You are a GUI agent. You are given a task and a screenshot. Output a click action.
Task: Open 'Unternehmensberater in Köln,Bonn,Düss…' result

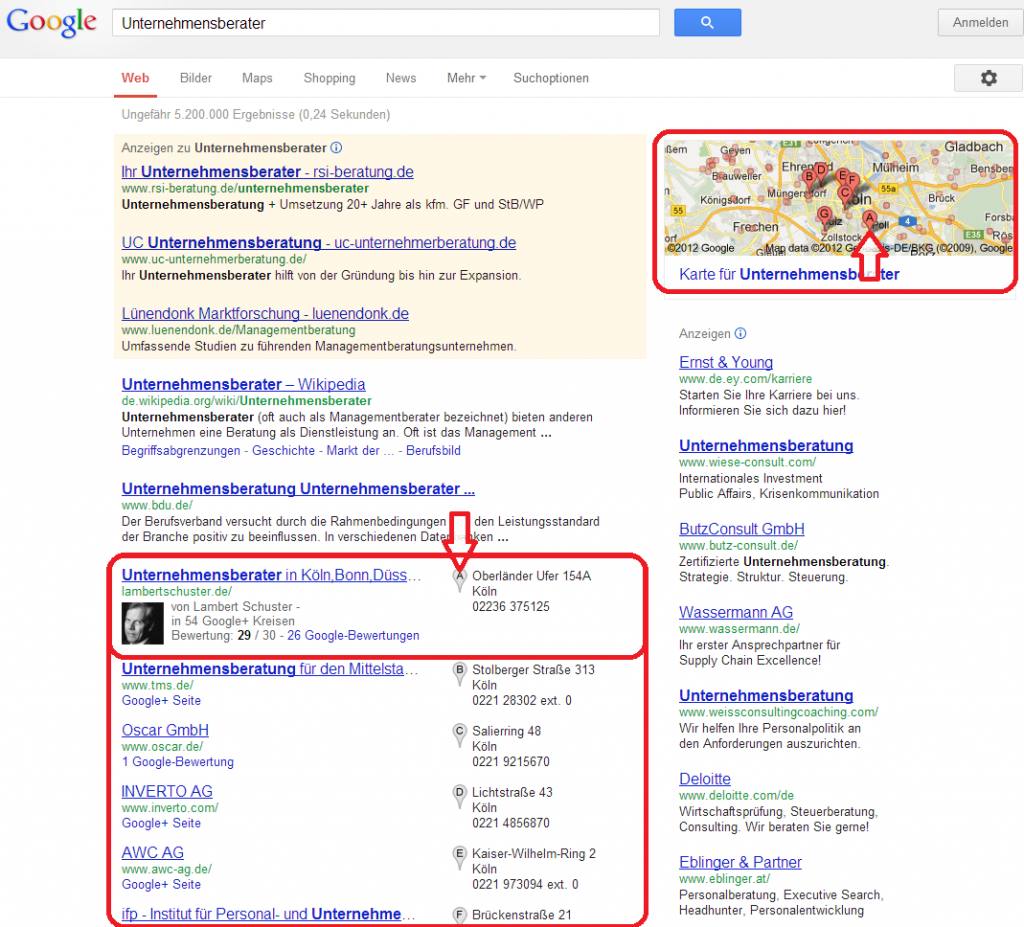pyautogui.click(x=271, y=575)
